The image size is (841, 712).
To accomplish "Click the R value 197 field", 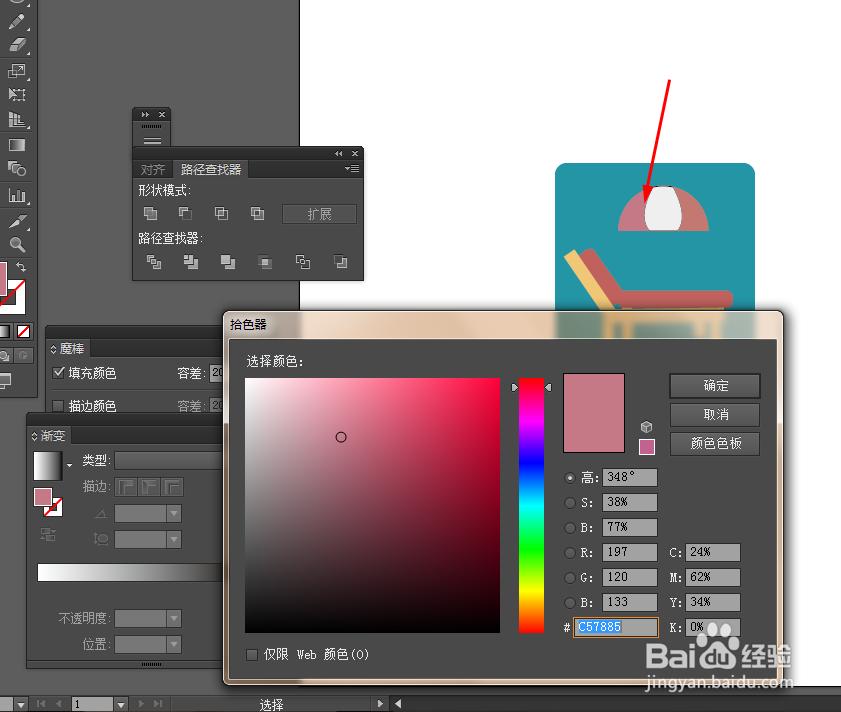I will click(630, 552).
